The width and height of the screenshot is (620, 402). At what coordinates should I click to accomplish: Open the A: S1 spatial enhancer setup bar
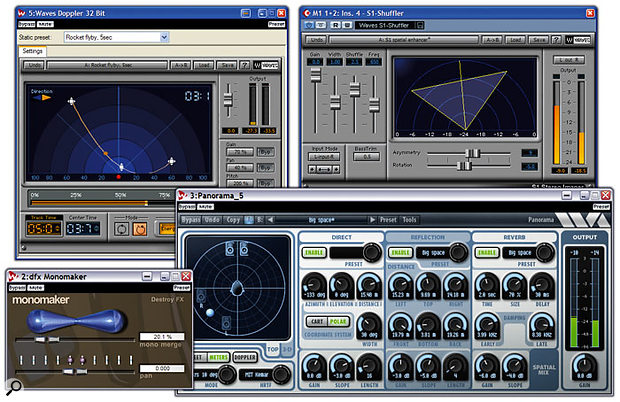point(403,40)
